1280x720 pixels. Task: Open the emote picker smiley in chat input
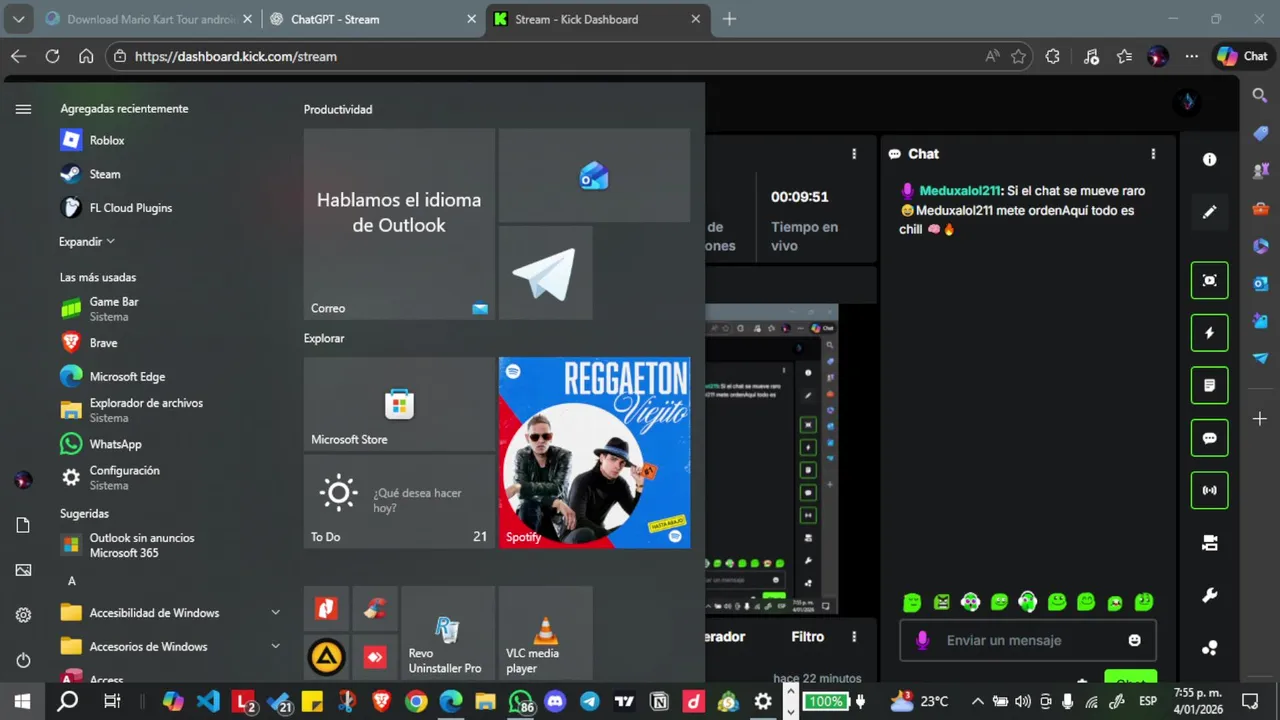[x=1134, y=640]
